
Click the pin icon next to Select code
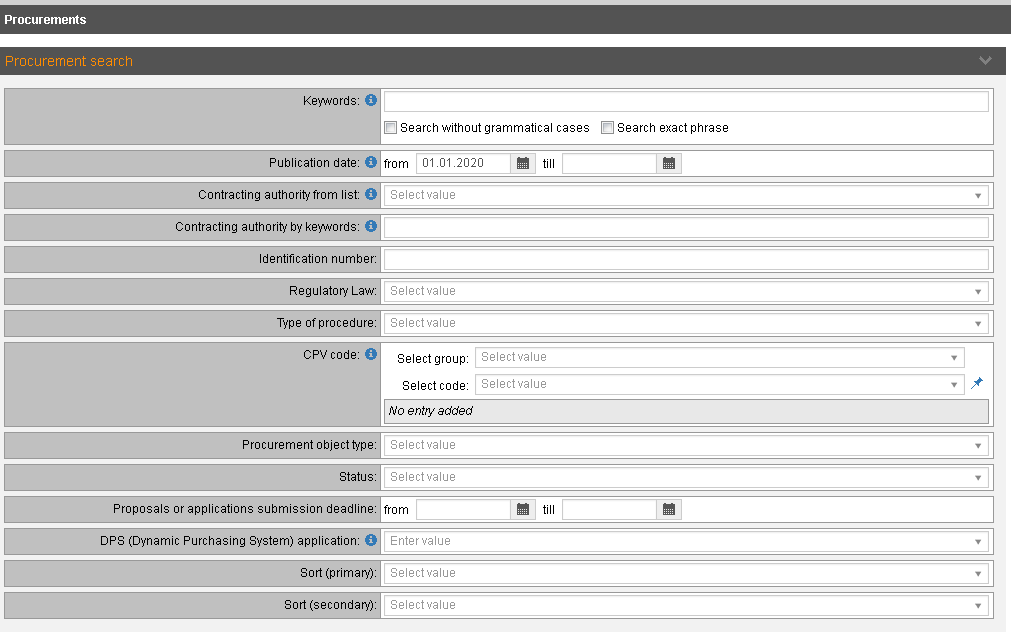tap(977, 384)
